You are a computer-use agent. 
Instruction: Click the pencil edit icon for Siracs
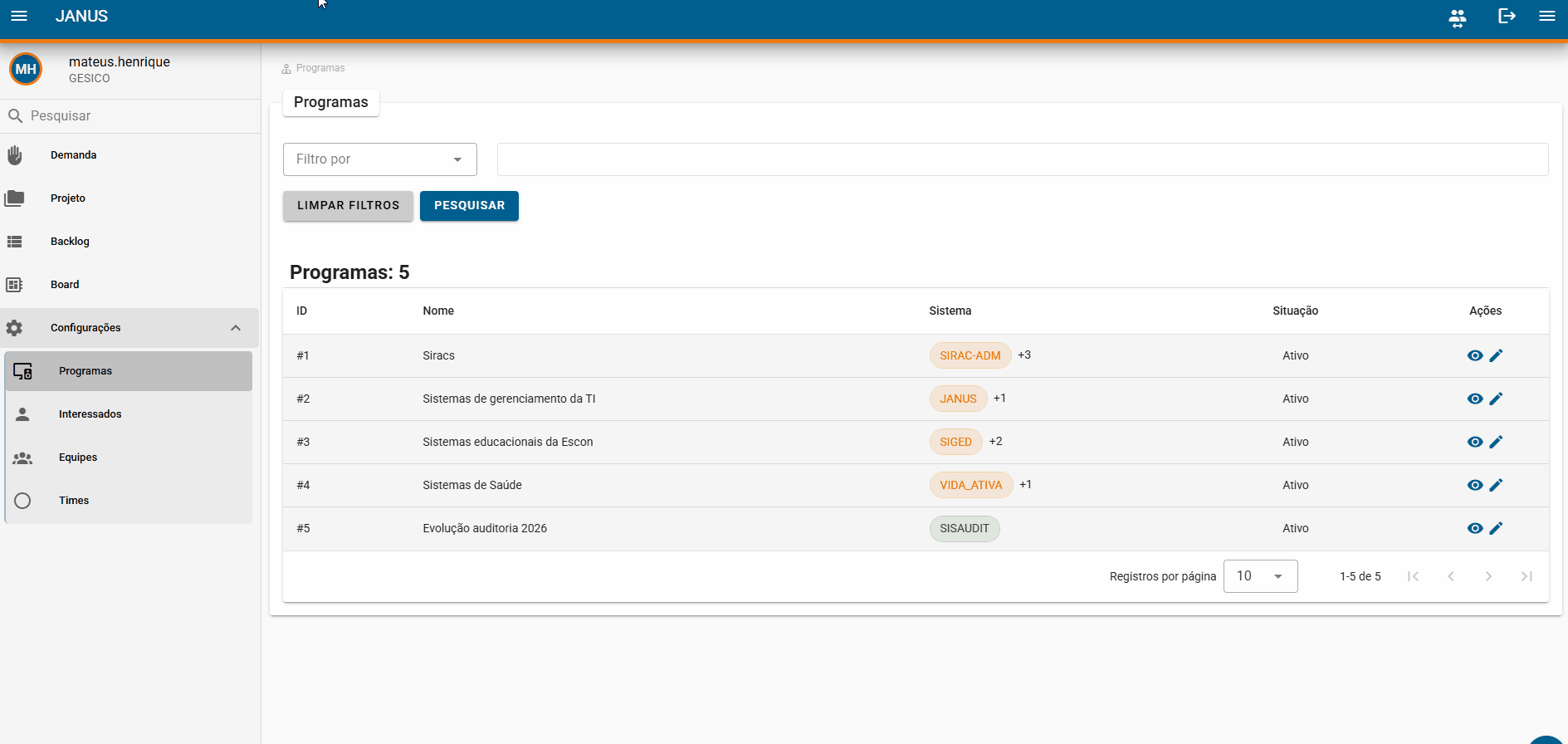[1496, 355]
